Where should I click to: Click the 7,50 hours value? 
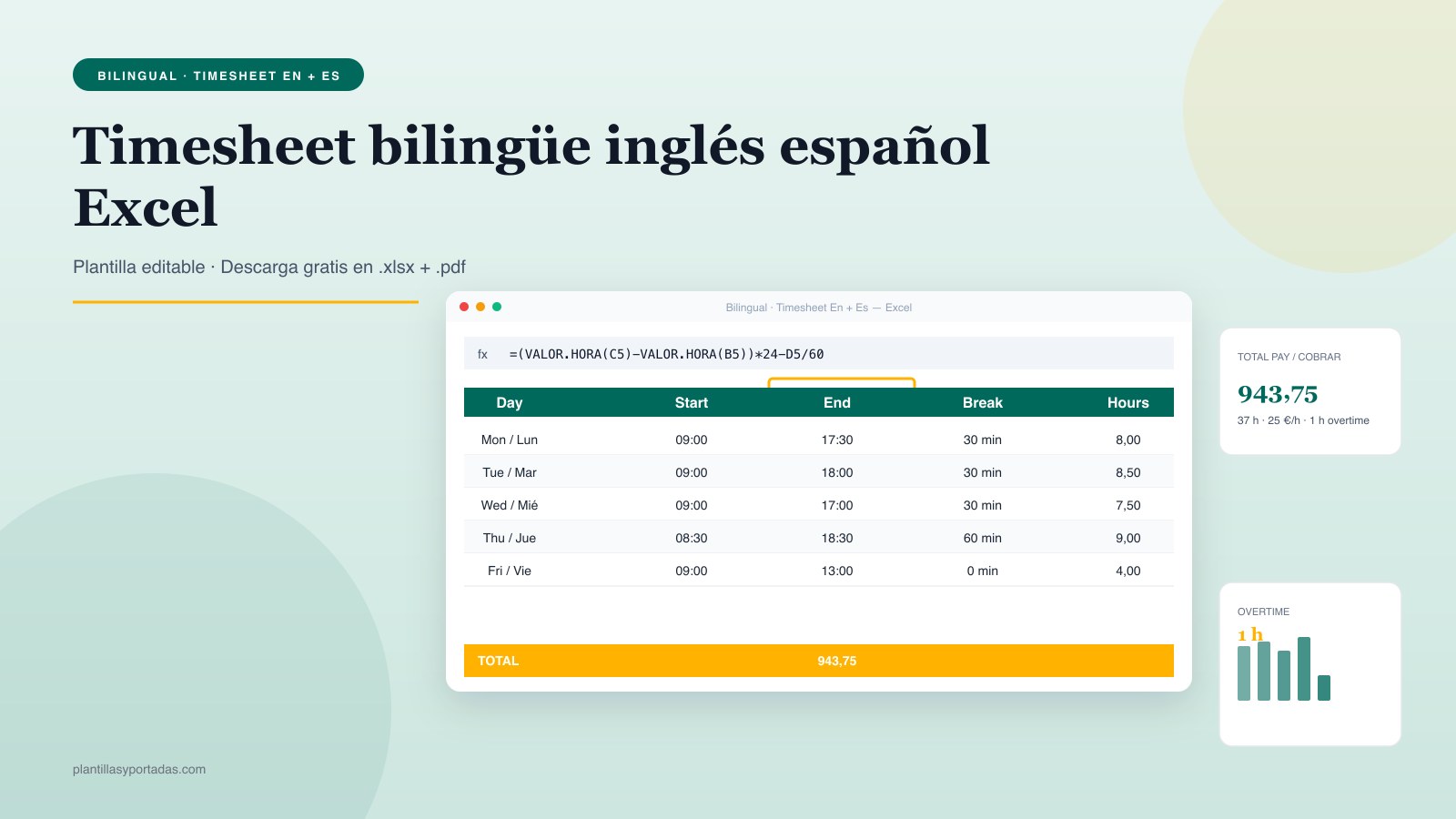tap(1128, 505)
